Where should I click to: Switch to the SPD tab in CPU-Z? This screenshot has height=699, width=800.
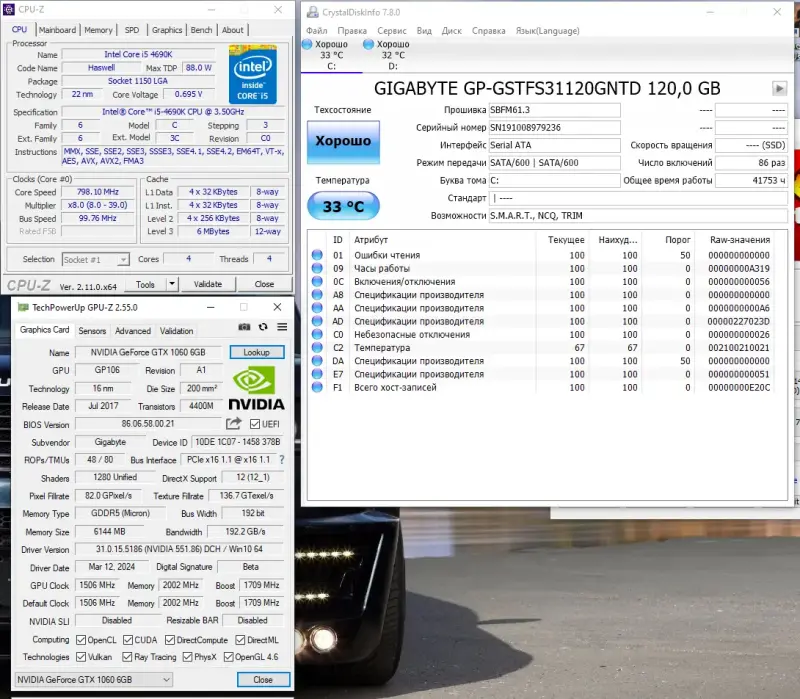[132, 30]
